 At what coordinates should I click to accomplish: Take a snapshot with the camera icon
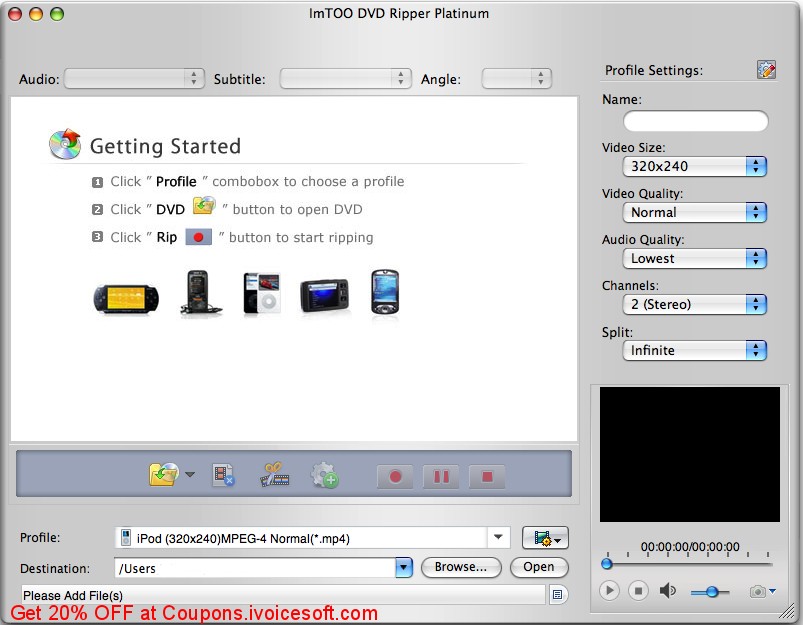point(756,591)
